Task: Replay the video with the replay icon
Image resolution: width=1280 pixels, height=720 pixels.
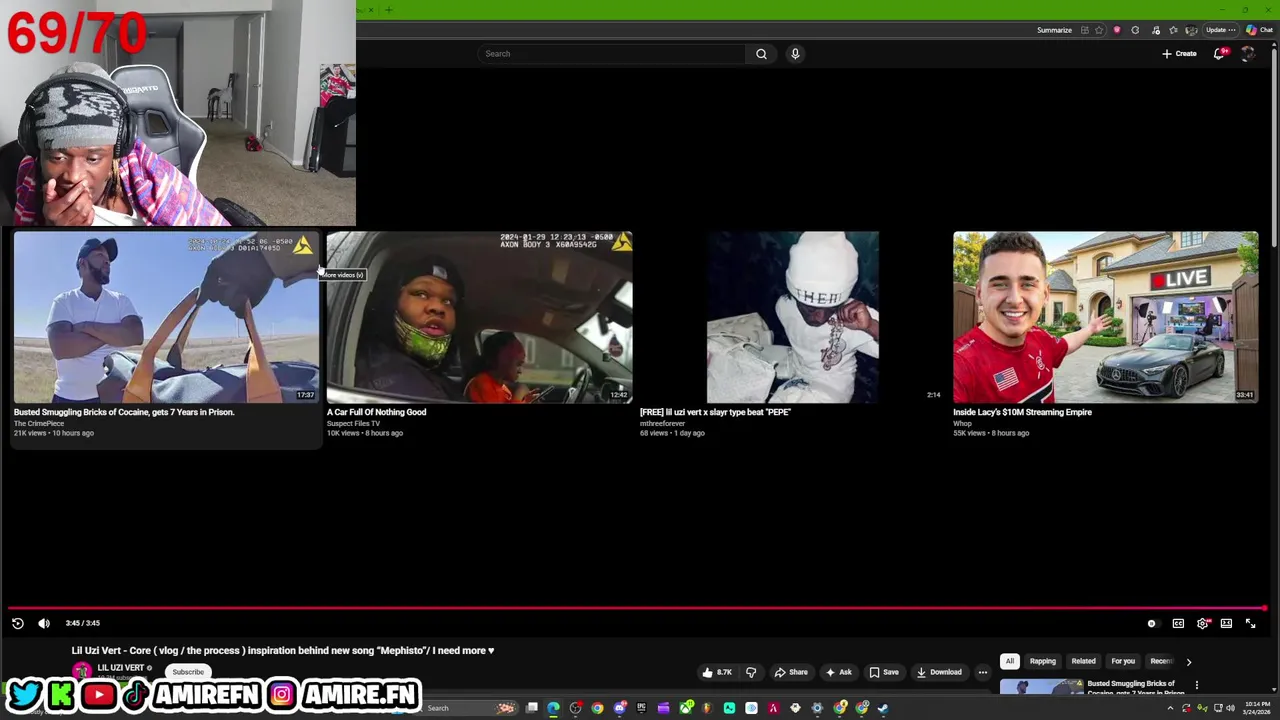Action: [18, 623]
